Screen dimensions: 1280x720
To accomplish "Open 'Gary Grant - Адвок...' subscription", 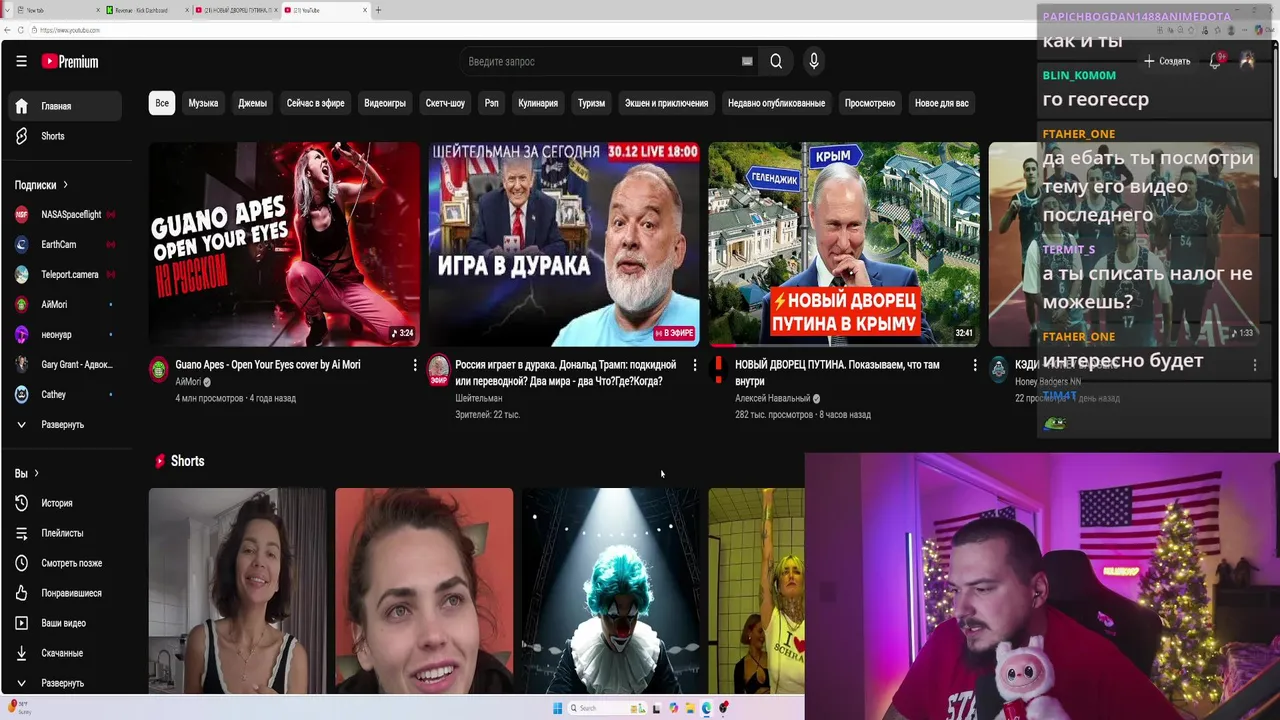I will (x=65, y=364).
